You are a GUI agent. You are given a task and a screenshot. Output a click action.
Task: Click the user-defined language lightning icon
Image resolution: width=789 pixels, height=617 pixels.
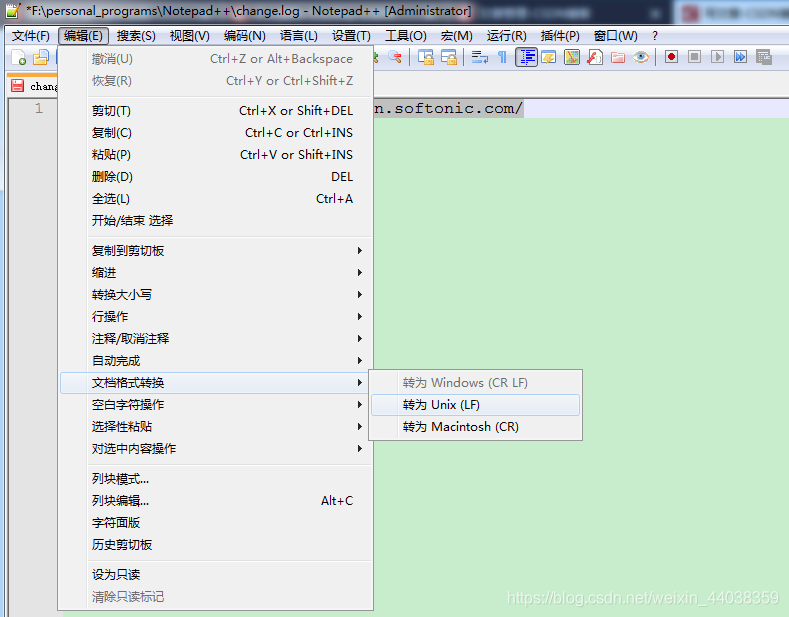pos(548,57)
